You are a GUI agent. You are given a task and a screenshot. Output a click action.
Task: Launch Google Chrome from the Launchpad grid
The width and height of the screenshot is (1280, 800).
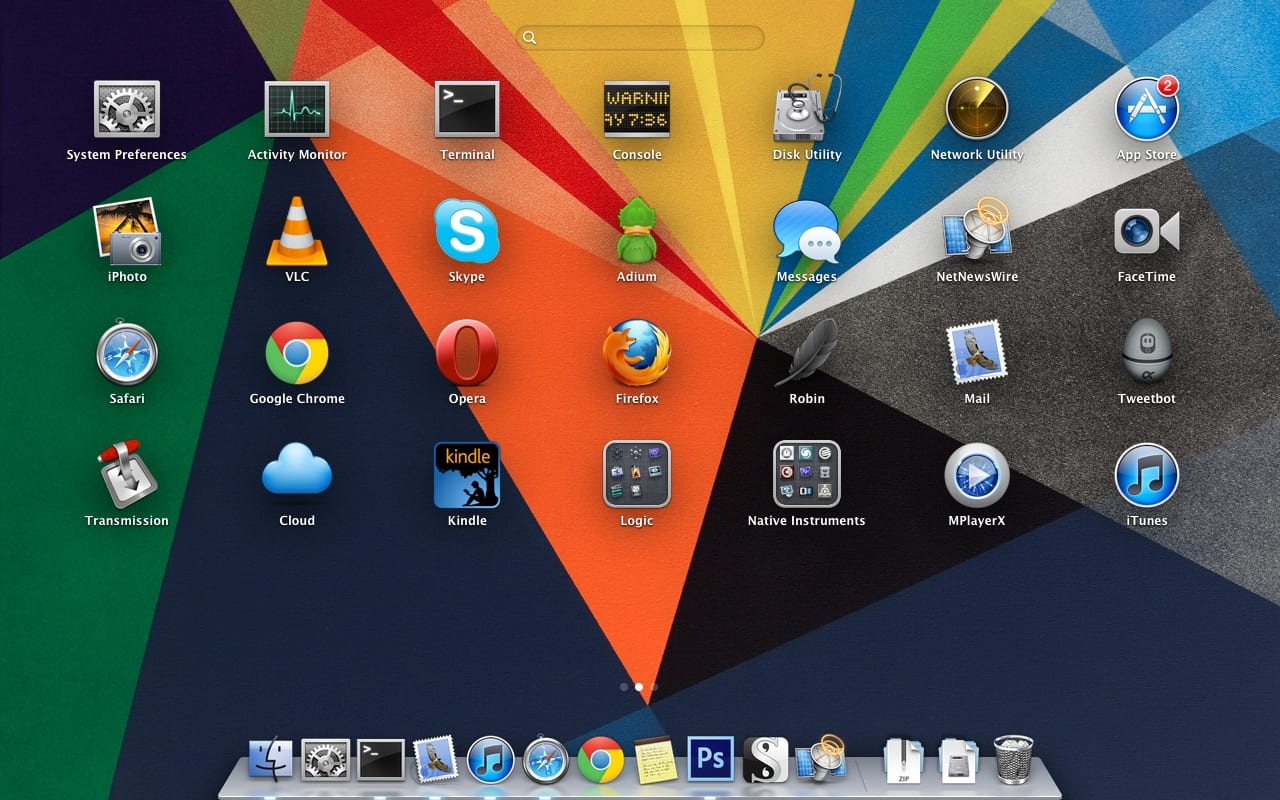[297, 353]
